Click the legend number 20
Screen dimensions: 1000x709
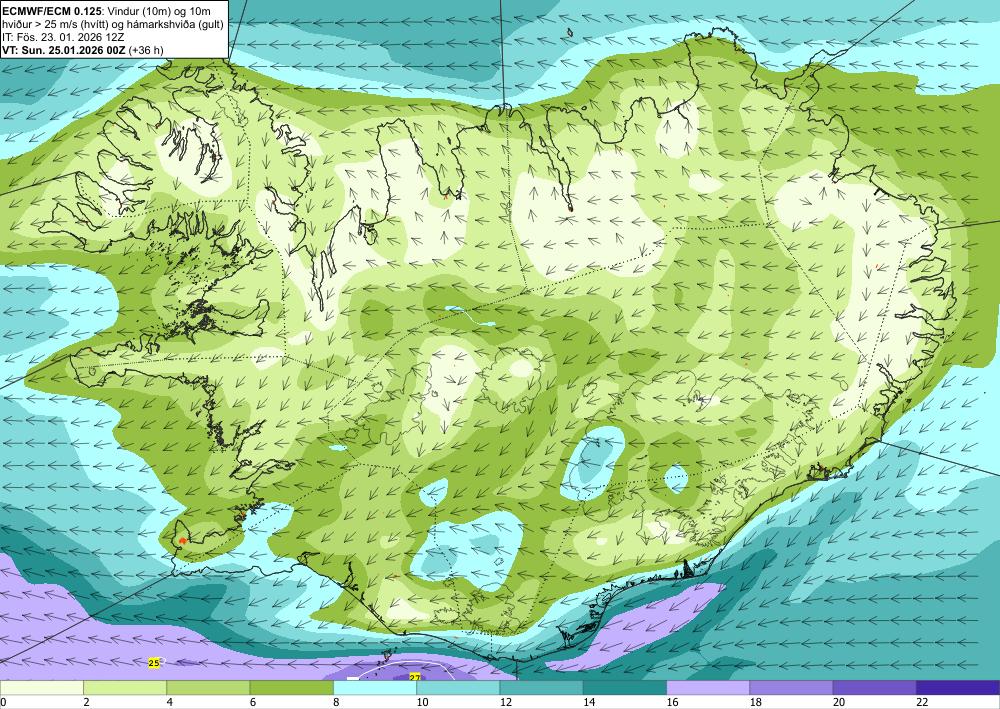[x=839, y=702]
